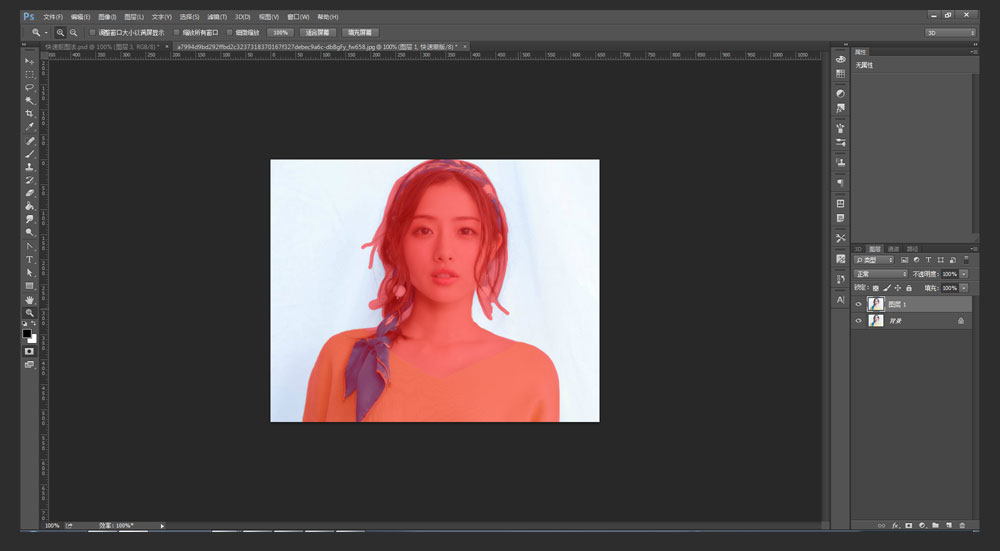Click the lock all icon in Layers panel
Image resolution: width=1000 pixels, height=551 pixels.
point(908,288)
